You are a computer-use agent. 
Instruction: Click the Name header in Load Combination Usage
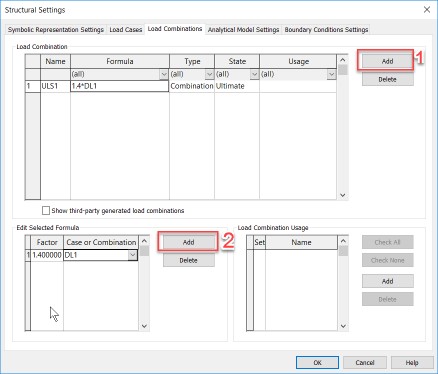click(301, 242)
